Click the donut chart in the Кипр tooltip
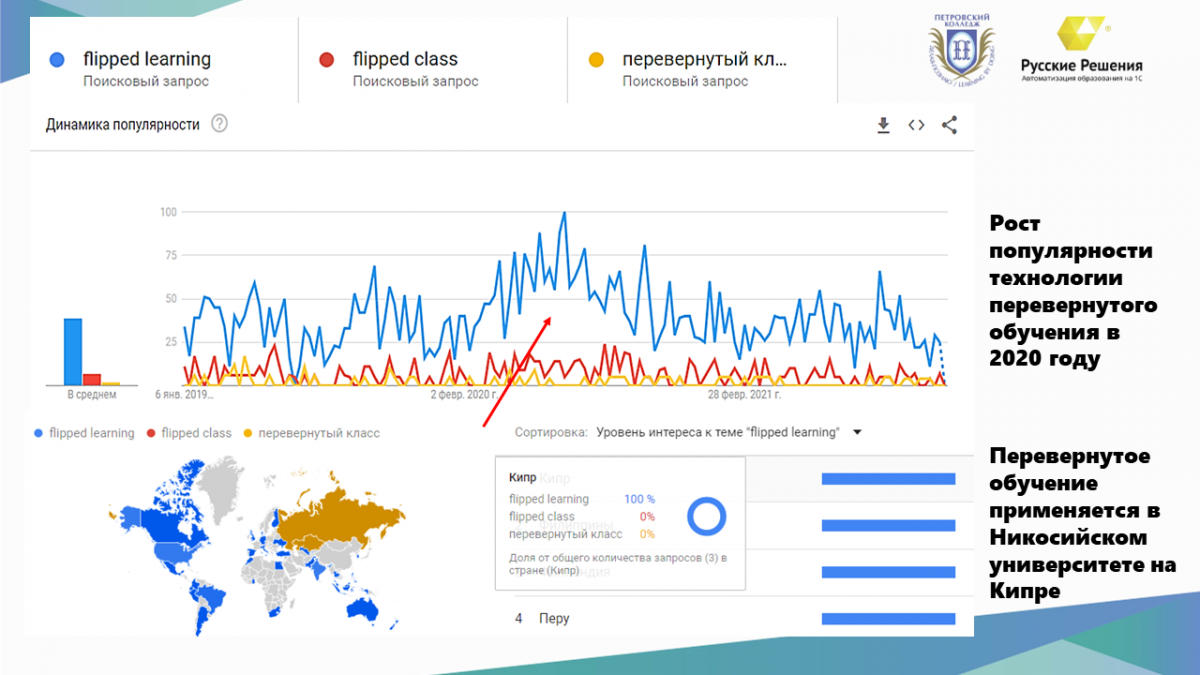Screen dimensions: 1200x675 [707, 516]
